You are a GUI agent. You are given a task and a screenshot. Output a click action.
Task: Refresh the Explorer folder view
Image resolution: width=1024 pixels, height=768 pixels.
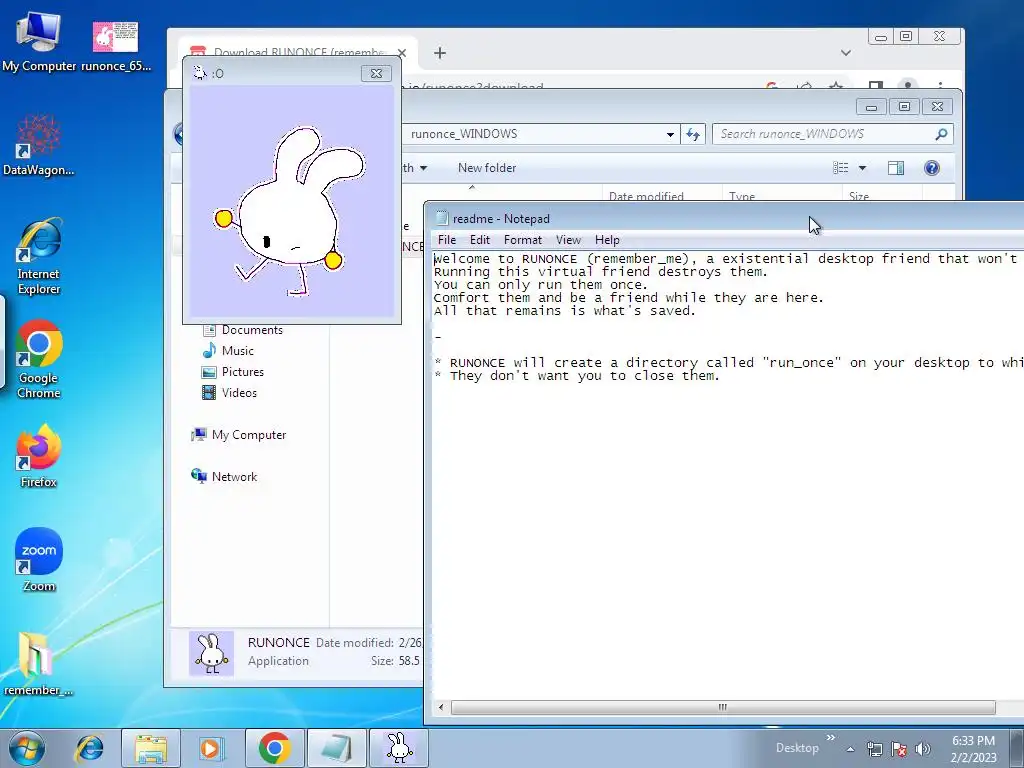693,135
